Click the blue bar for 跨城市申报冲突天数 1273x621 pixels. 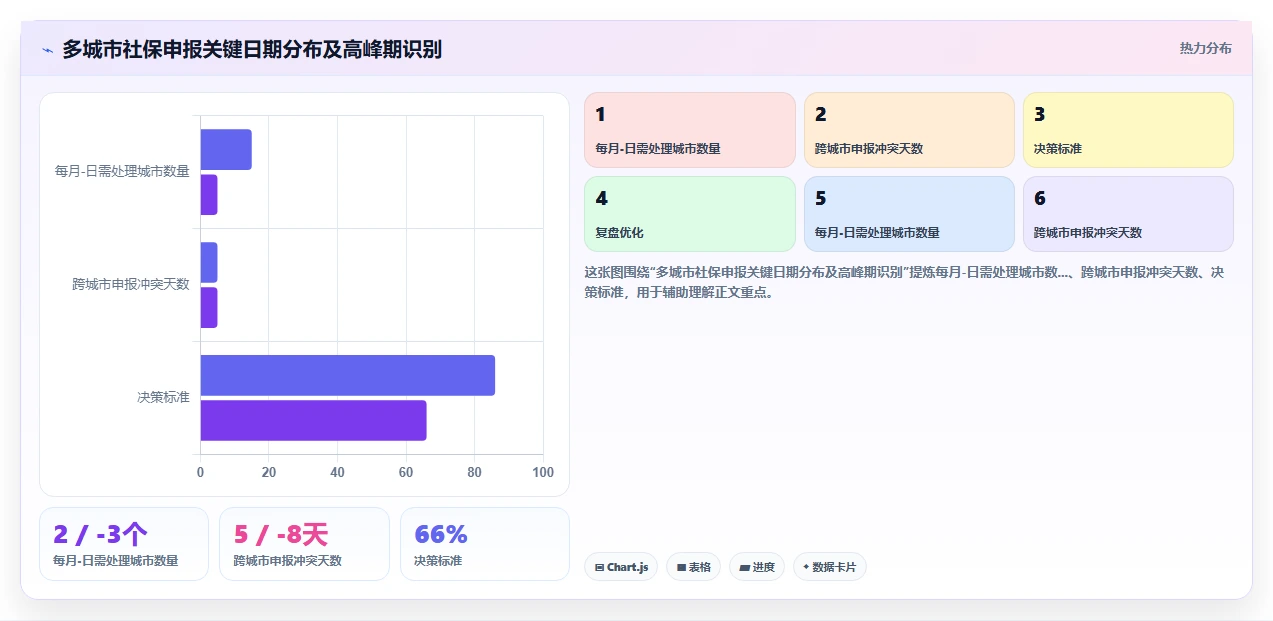click(x=209, y=262)
